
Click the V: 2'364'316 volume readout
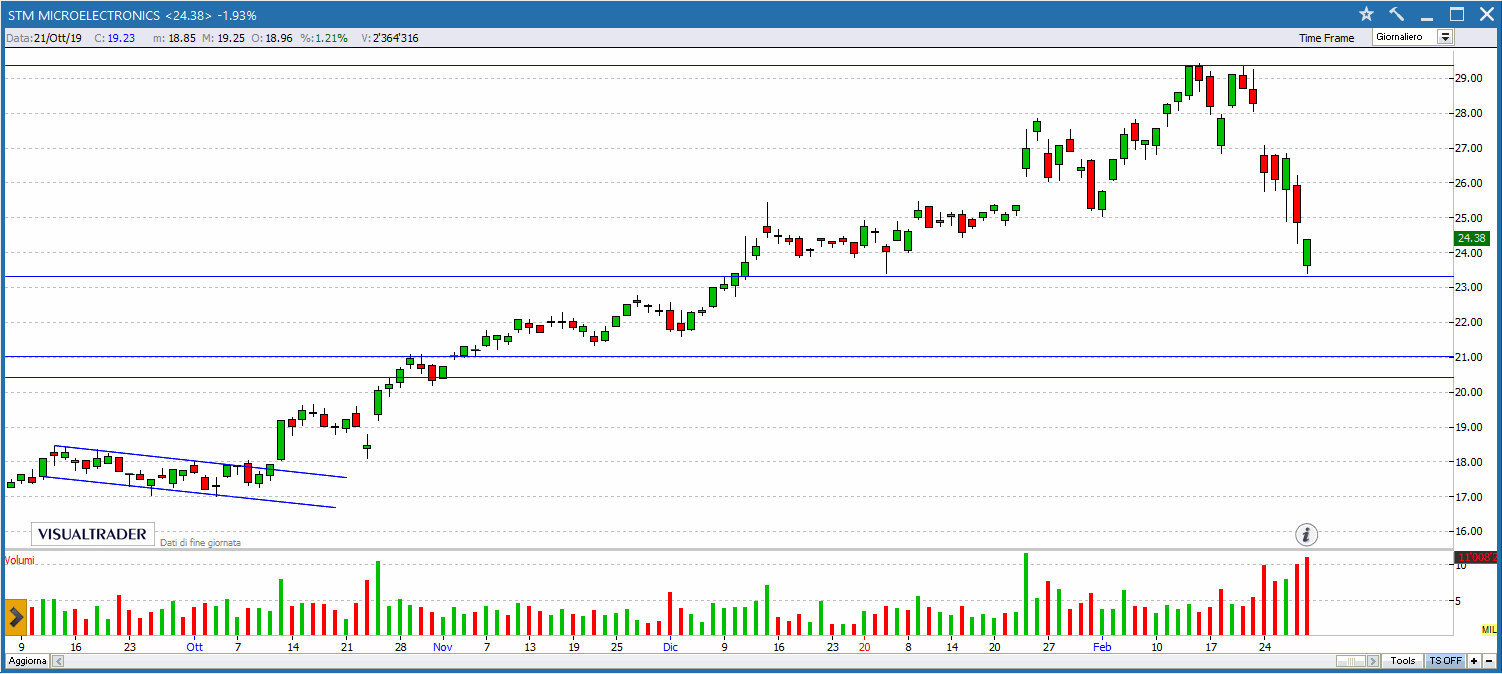point(390,38)
